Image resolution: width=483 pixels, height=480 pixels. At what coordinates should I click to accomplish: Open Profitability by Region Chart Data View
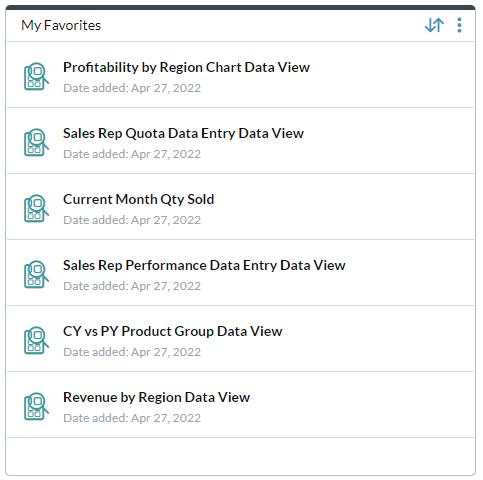click(186, 68)
